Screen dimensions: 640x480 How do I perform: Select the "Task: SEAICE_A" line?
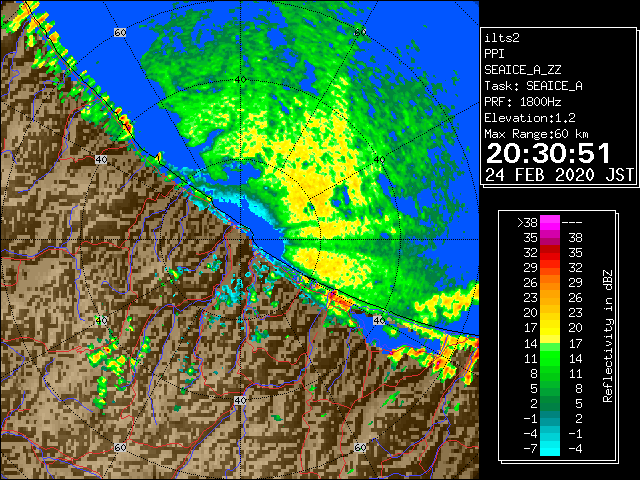tap(533, 86)
